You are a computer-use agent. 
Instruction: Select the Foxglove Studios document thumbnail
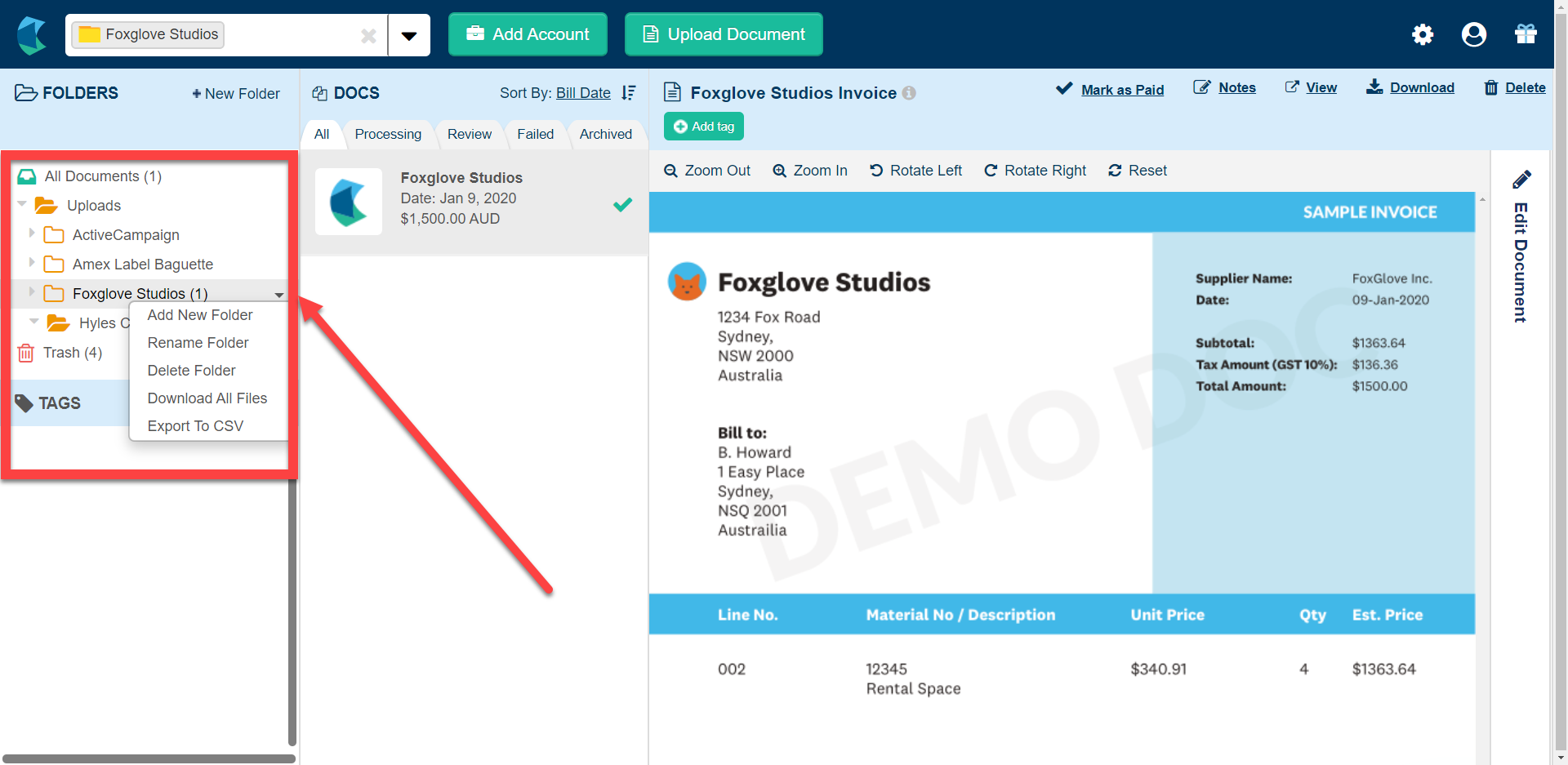[x=349, y=202]
